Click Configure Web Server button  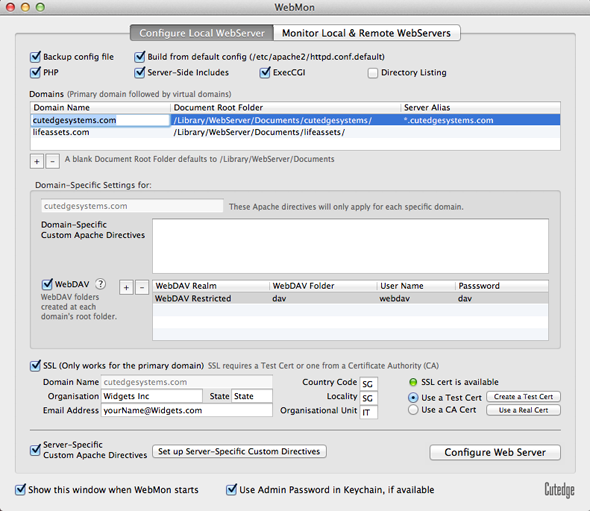[x=495, y=452]
